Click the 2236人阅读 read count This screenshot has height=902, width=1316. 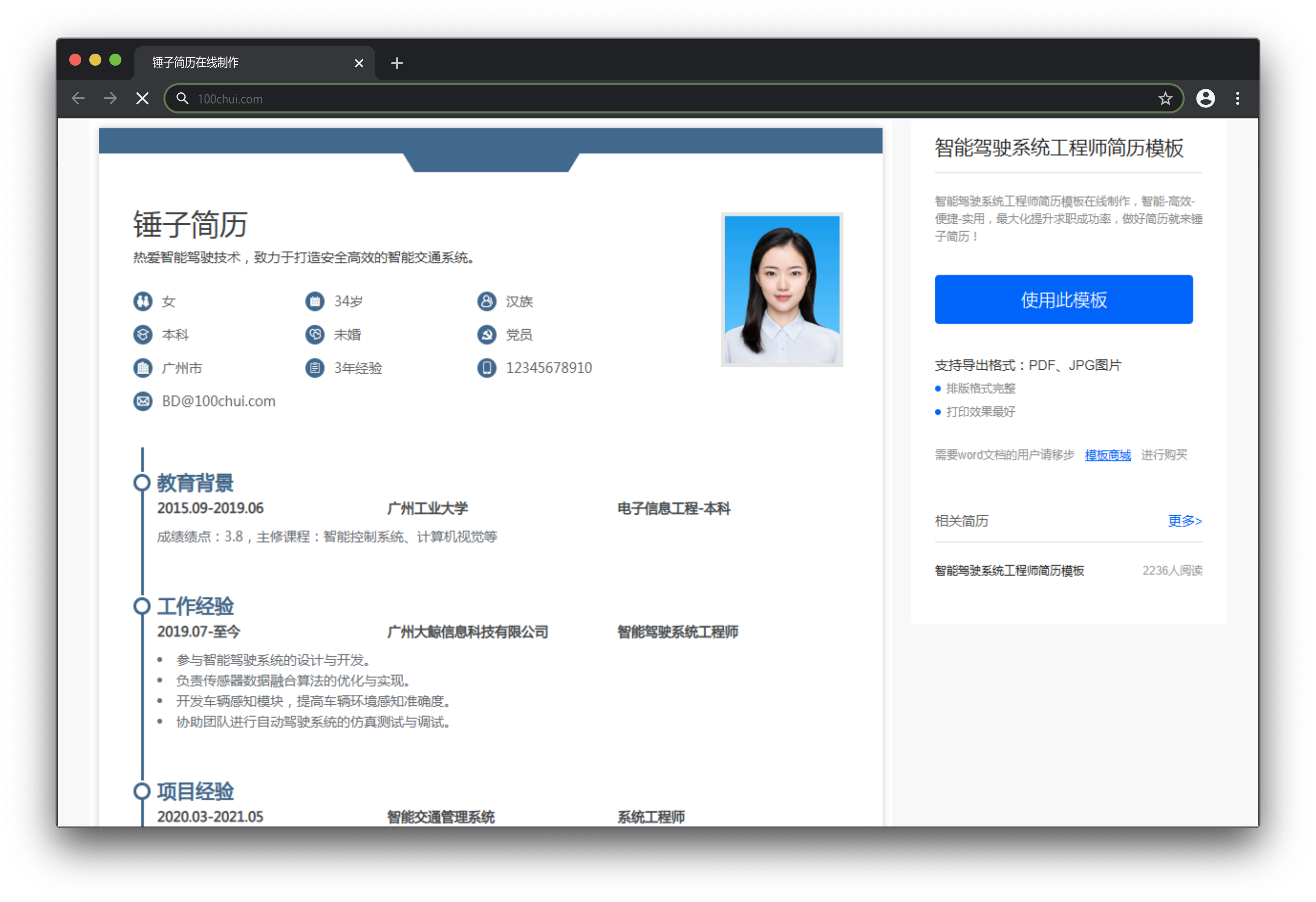(x=1172, y=570)
